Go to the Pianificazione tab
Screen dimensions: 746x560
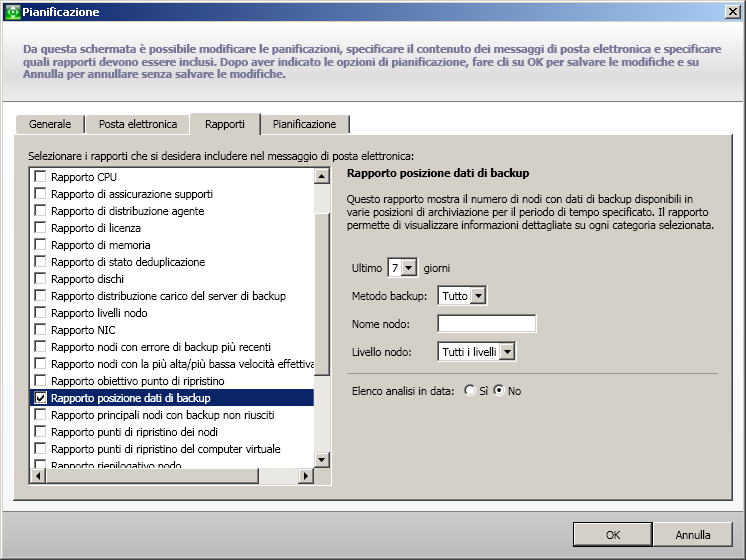tap(304, 124)
